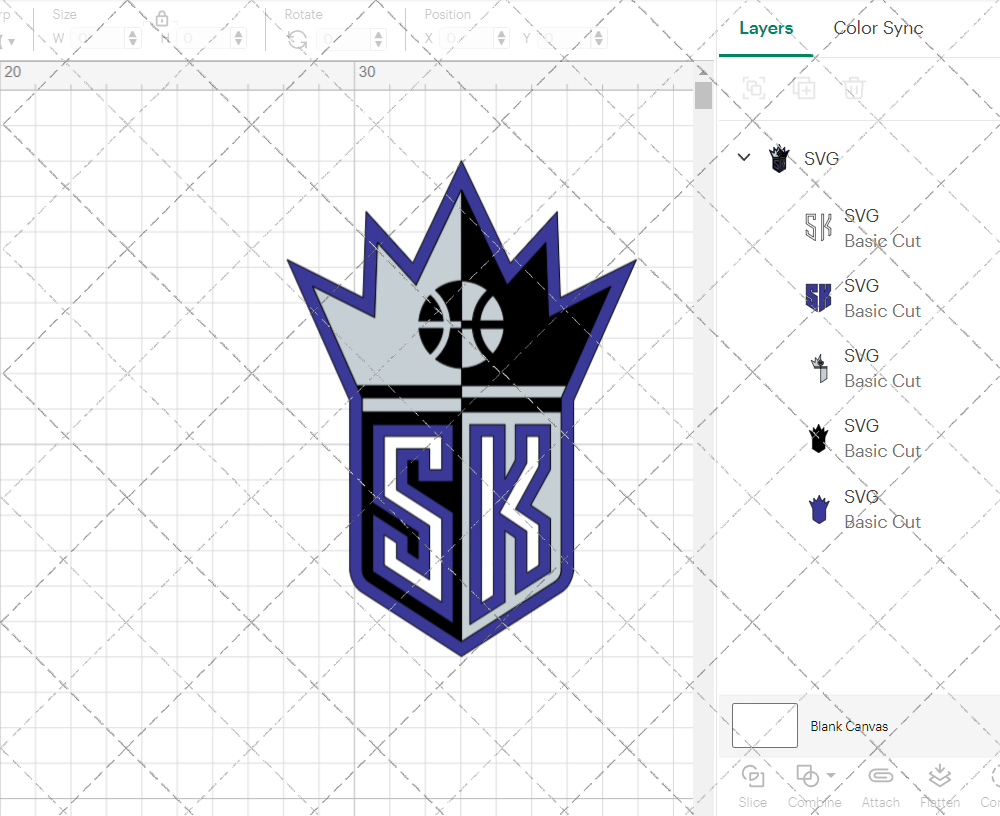The image size is (1000, 816).
Task: Click the width W input field
Action: point(98,39)
